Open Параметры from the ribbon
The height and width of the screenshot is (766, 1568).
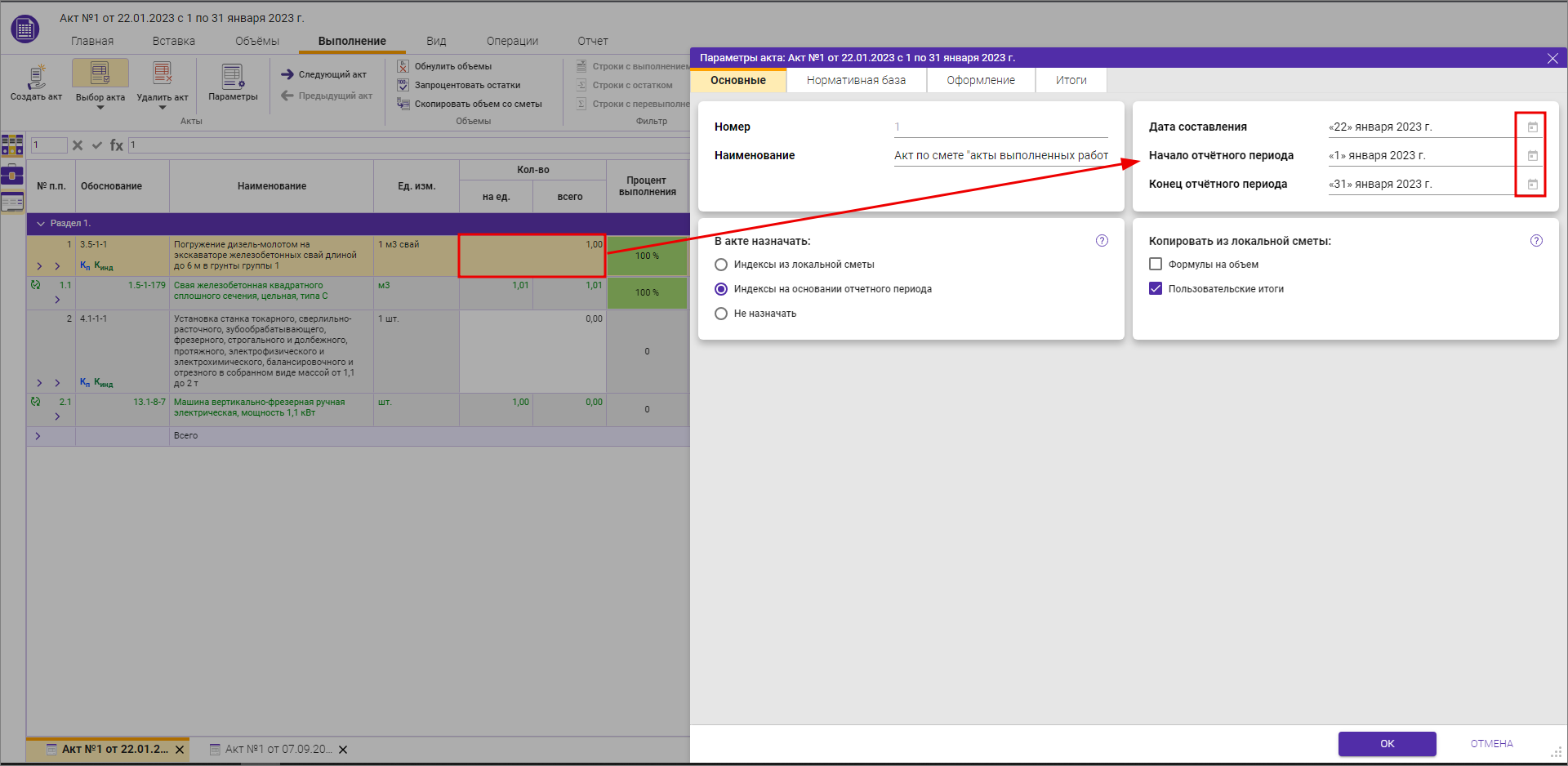tap(233, 78)
